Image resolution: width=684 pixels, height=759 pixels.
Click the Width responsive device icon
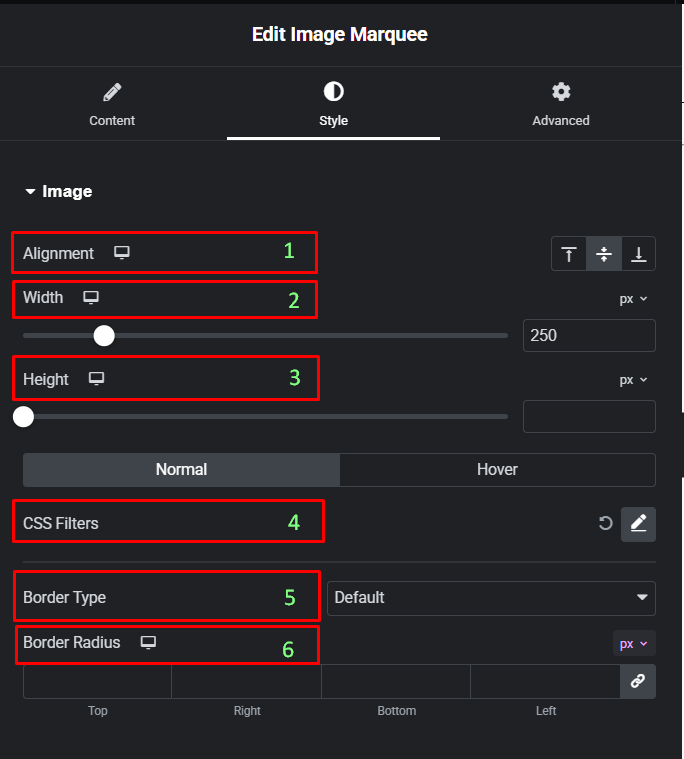(91, 297)
